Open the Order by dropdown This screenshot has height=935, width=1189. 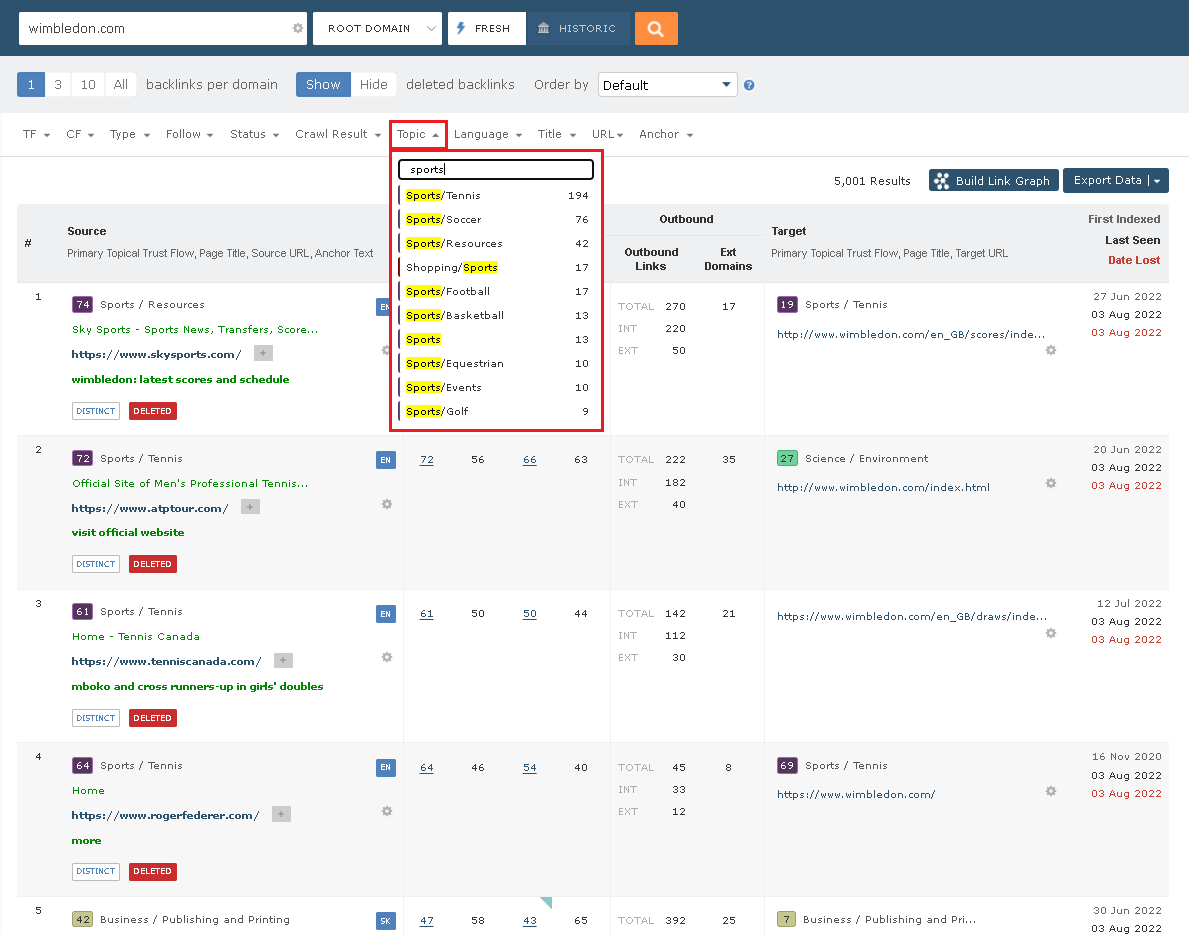click(x=667, y=84)
